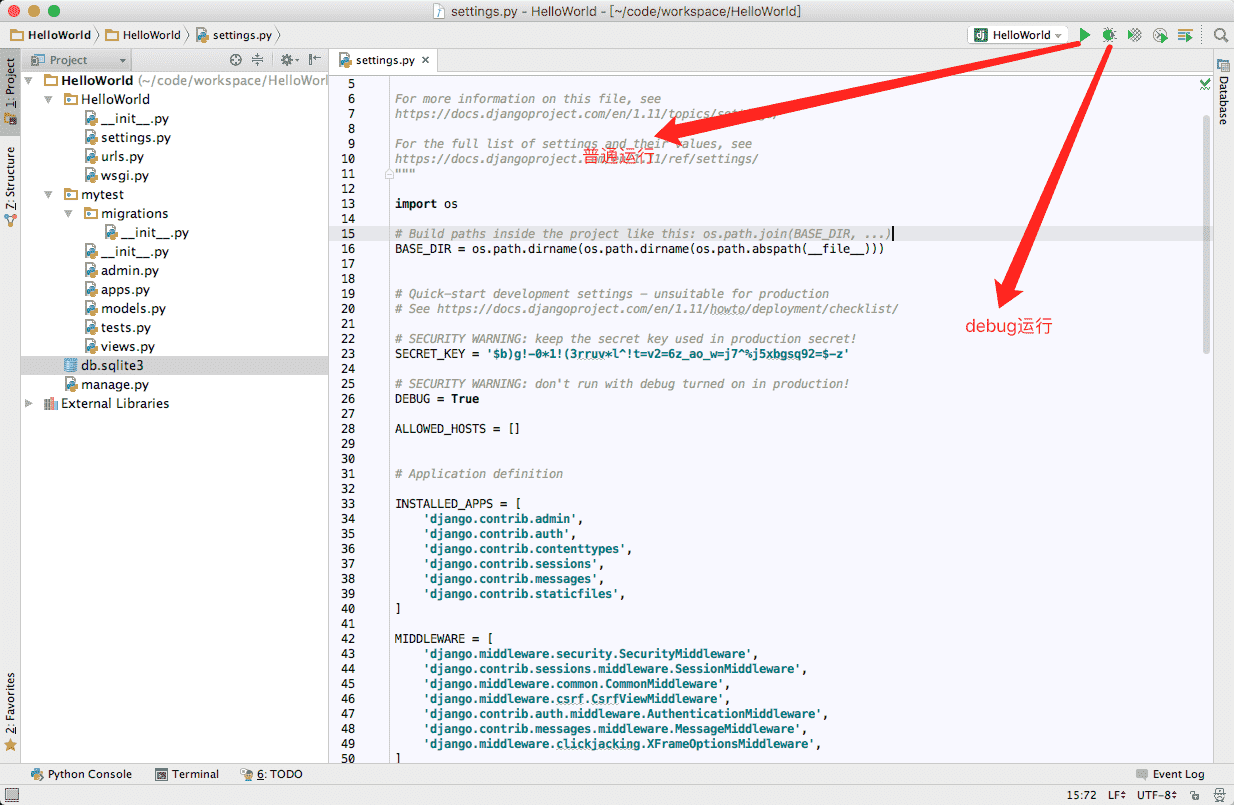Click the editor vertical scrollbar
This screenshot has width=1234, height=805.
(x=1207, y=235)
